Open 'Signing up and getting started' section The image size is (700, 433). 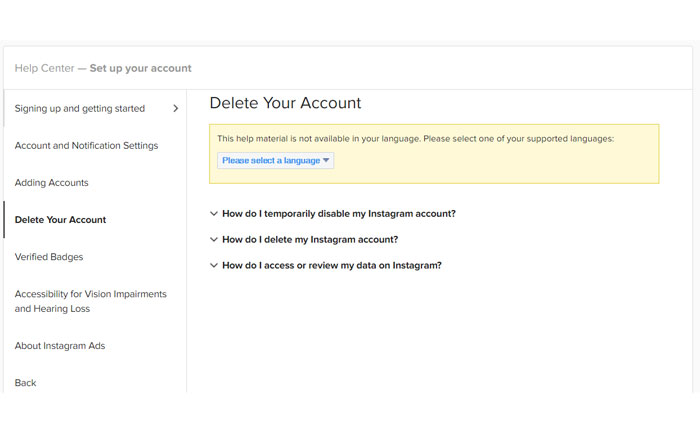[x=80, y=108]
